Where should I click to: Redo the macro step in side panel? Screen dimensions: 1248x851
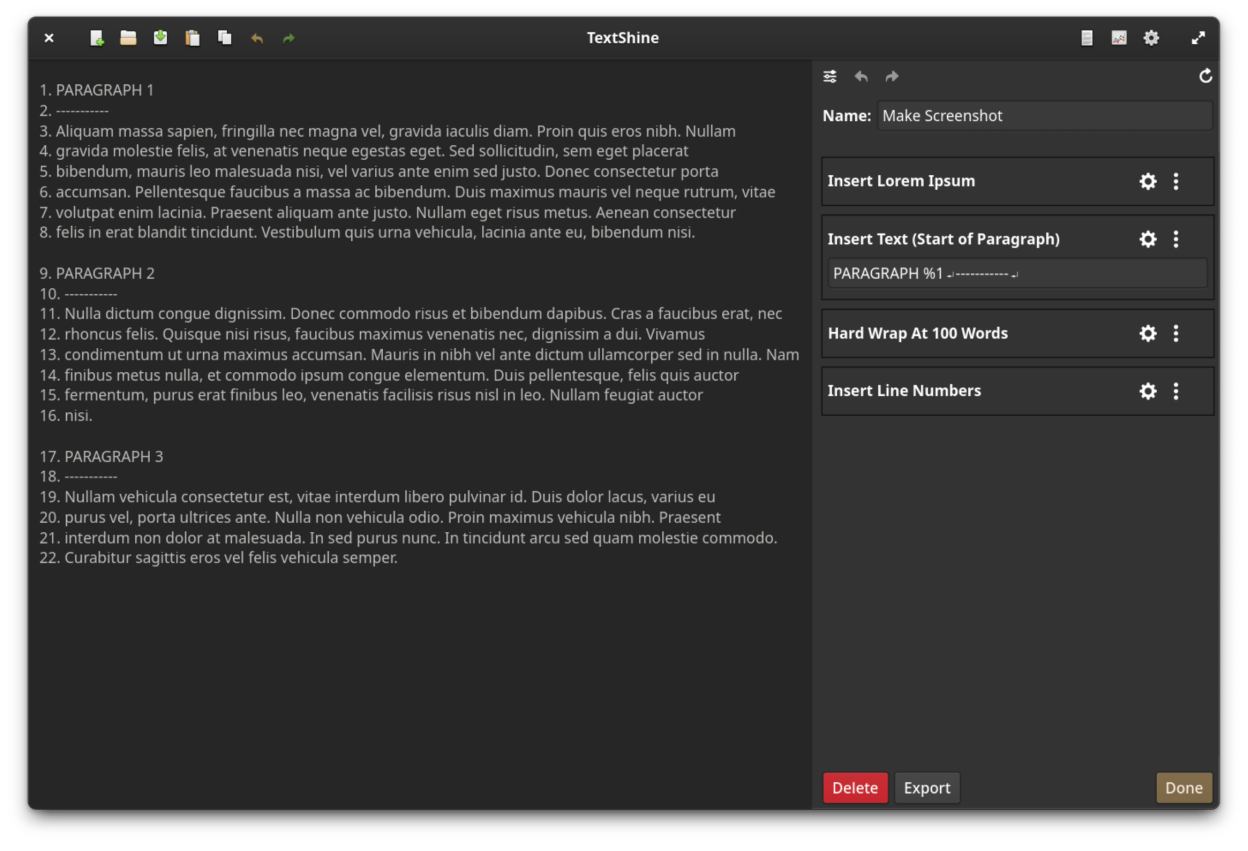click(892, 77)
